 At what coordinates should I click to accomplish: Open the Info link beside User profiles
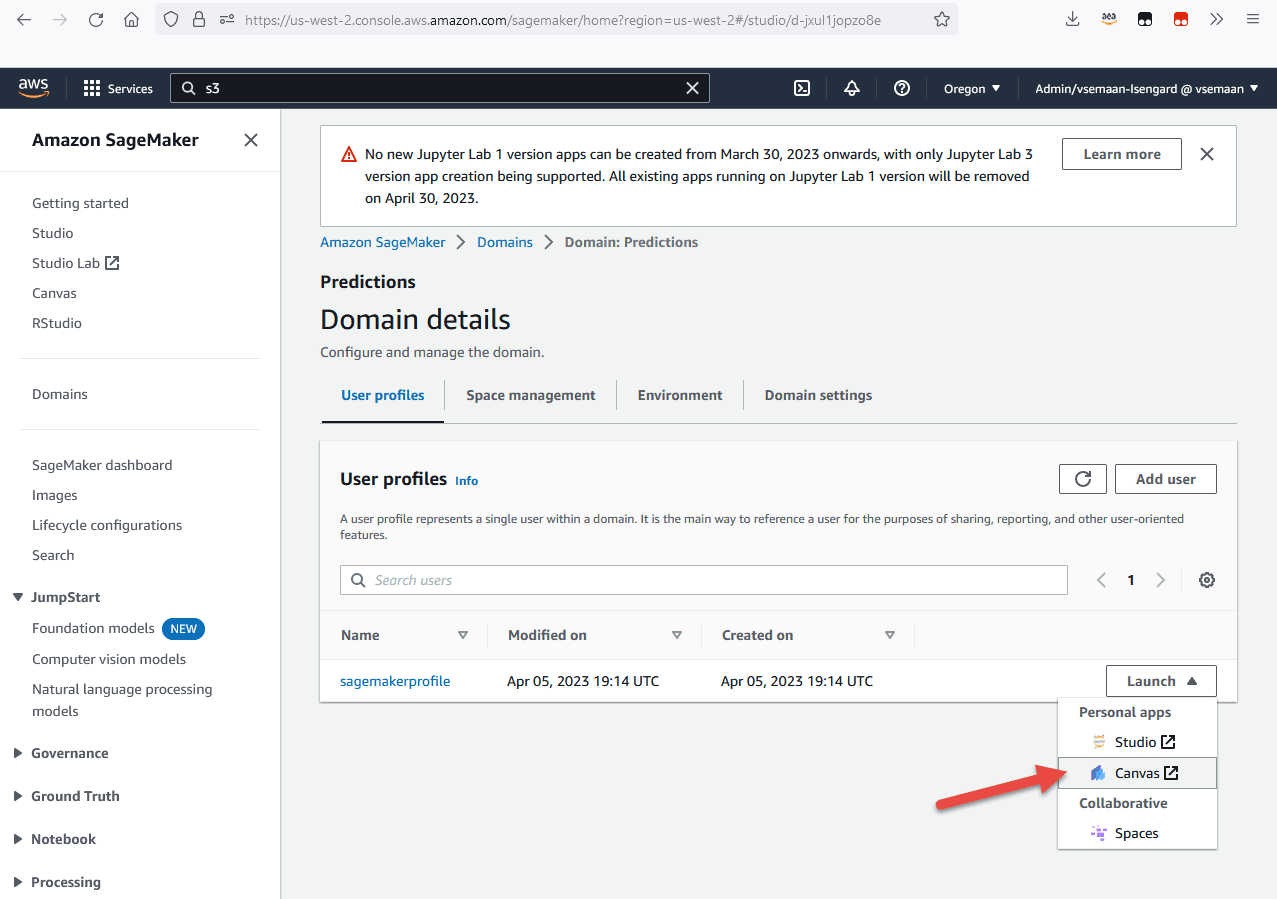pos(466,481)
